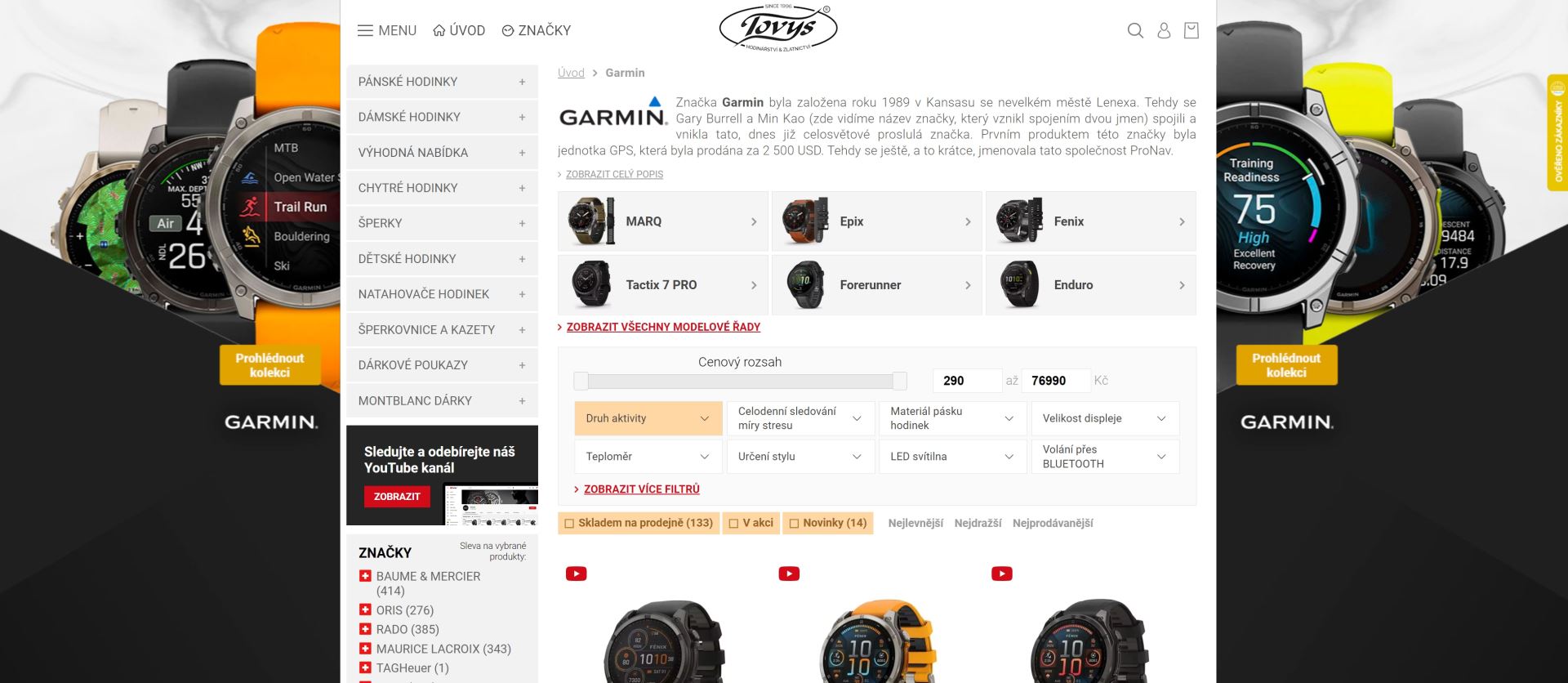Viewport: 1568px width, 683px height.
Task: Enable the Novinky (14) checkbox
Action: pos(794,524)
